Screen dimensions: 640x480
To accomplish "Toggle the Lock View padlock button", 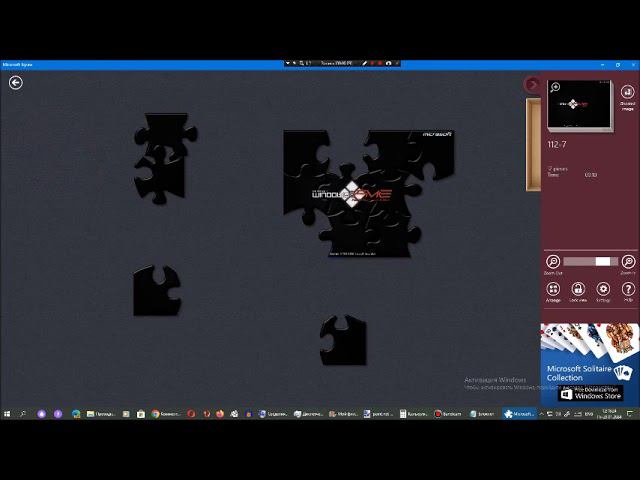I will (x=578, y=292).
